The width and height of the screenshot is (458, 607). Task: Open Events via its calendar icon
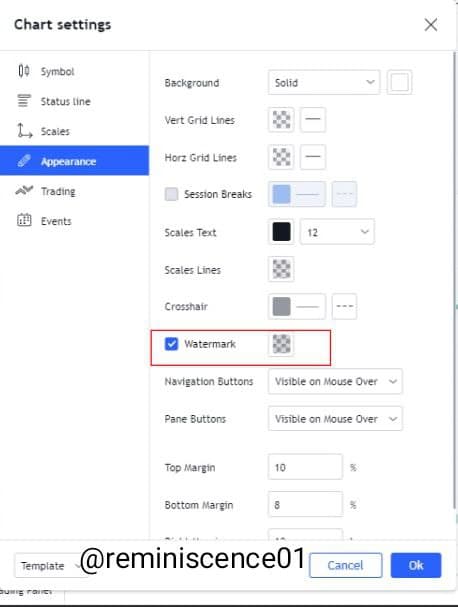pos(24,220)
